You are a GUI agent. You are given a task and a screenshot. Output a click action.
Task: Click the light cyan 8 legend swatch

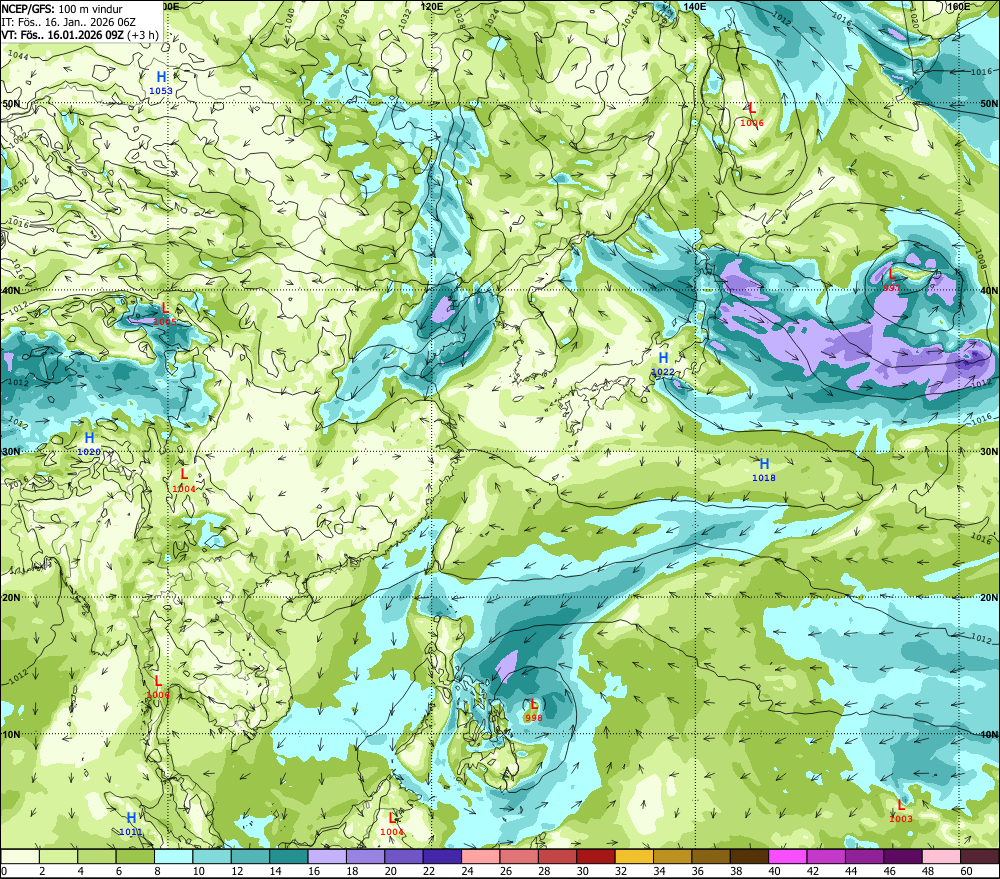click(173, 856)
